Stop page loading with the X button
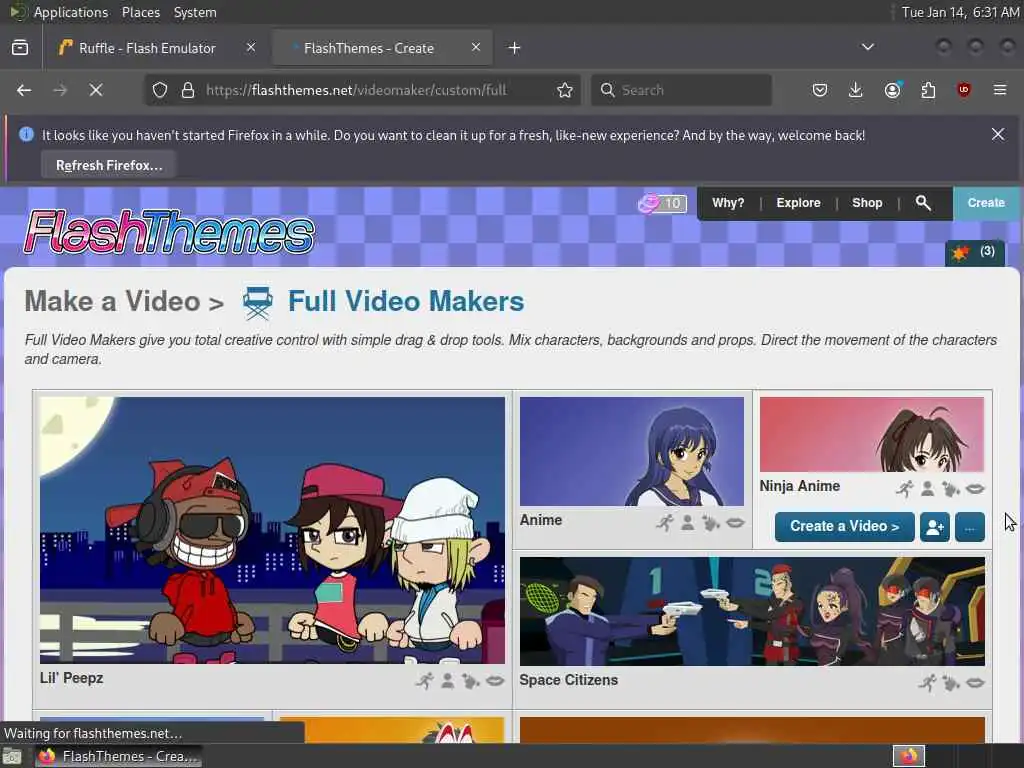This screenshot has height=768, width=1024. 96,90
